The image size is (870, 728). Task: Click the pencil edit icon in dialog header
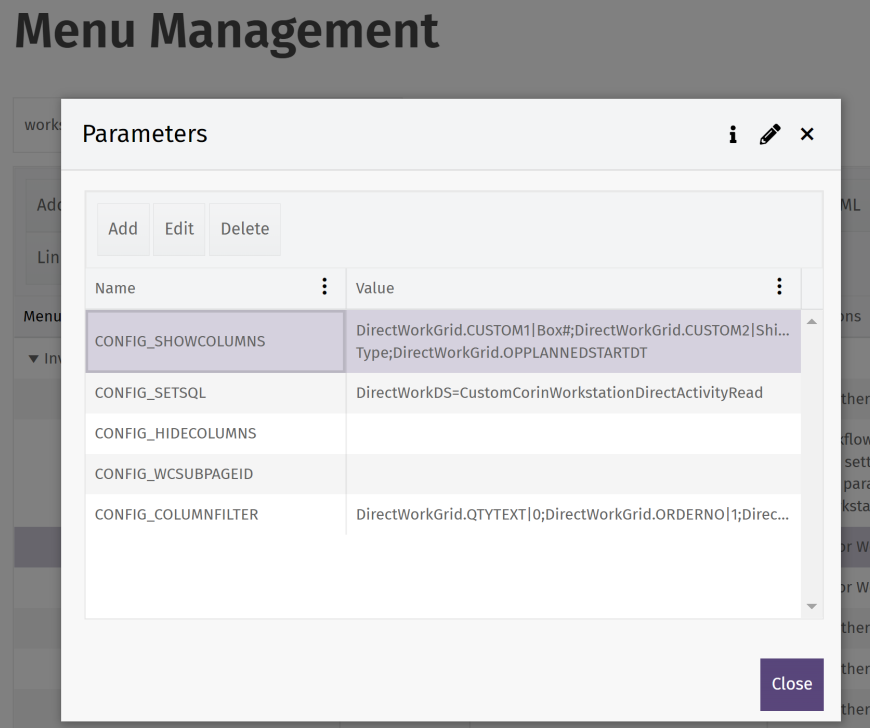pyautogui.click(x=770, y=134)
